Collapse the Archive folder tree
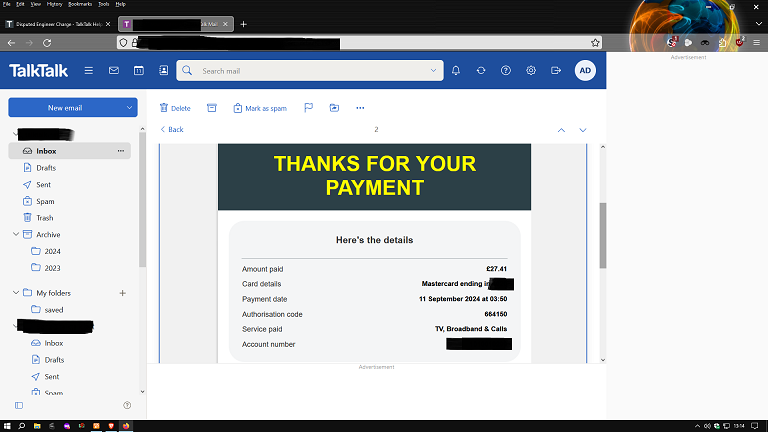This screenshot has height=432, width=768. [x=15, y=235]
